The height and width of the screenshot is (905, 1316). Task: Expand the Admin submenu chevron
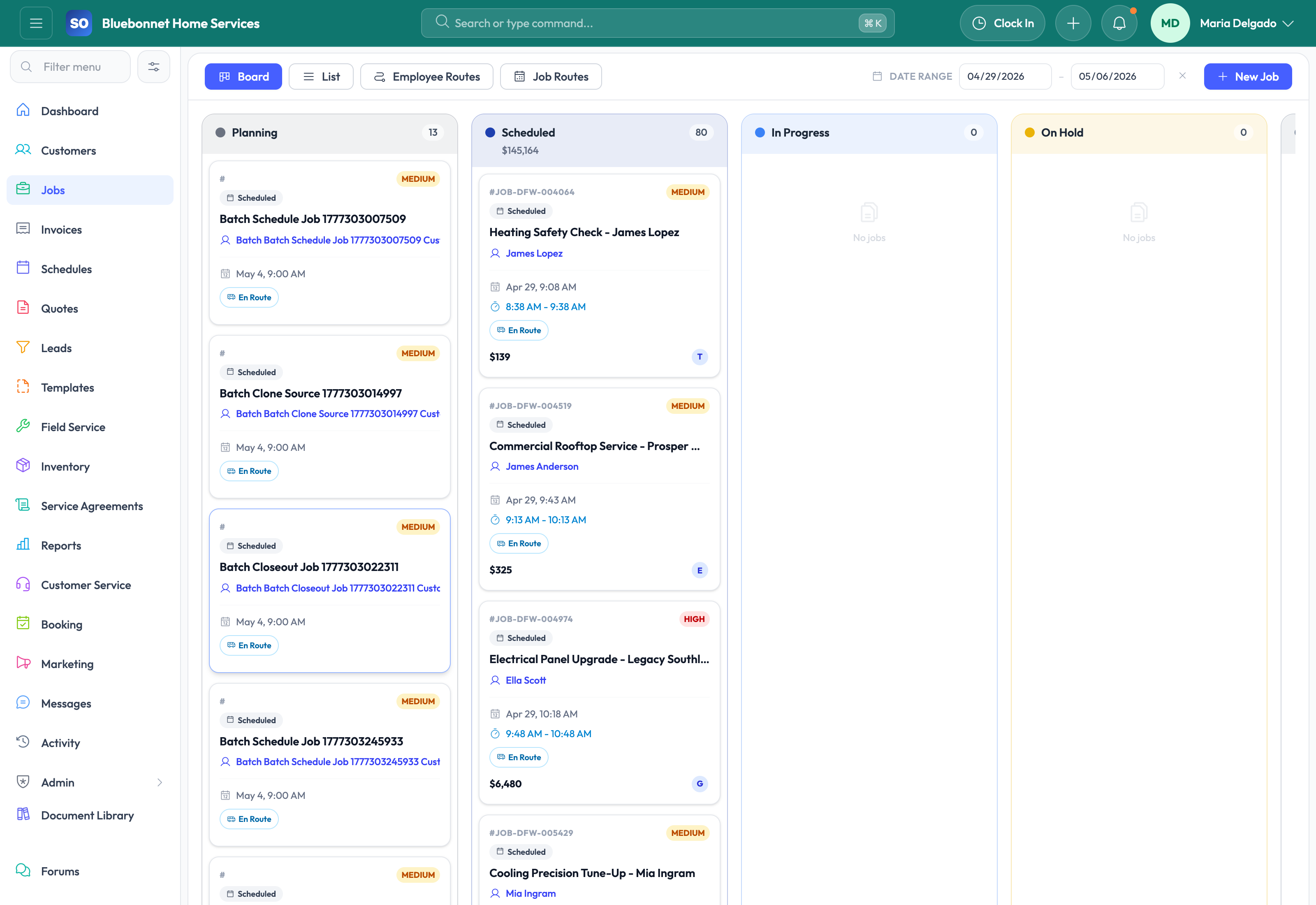160,782
